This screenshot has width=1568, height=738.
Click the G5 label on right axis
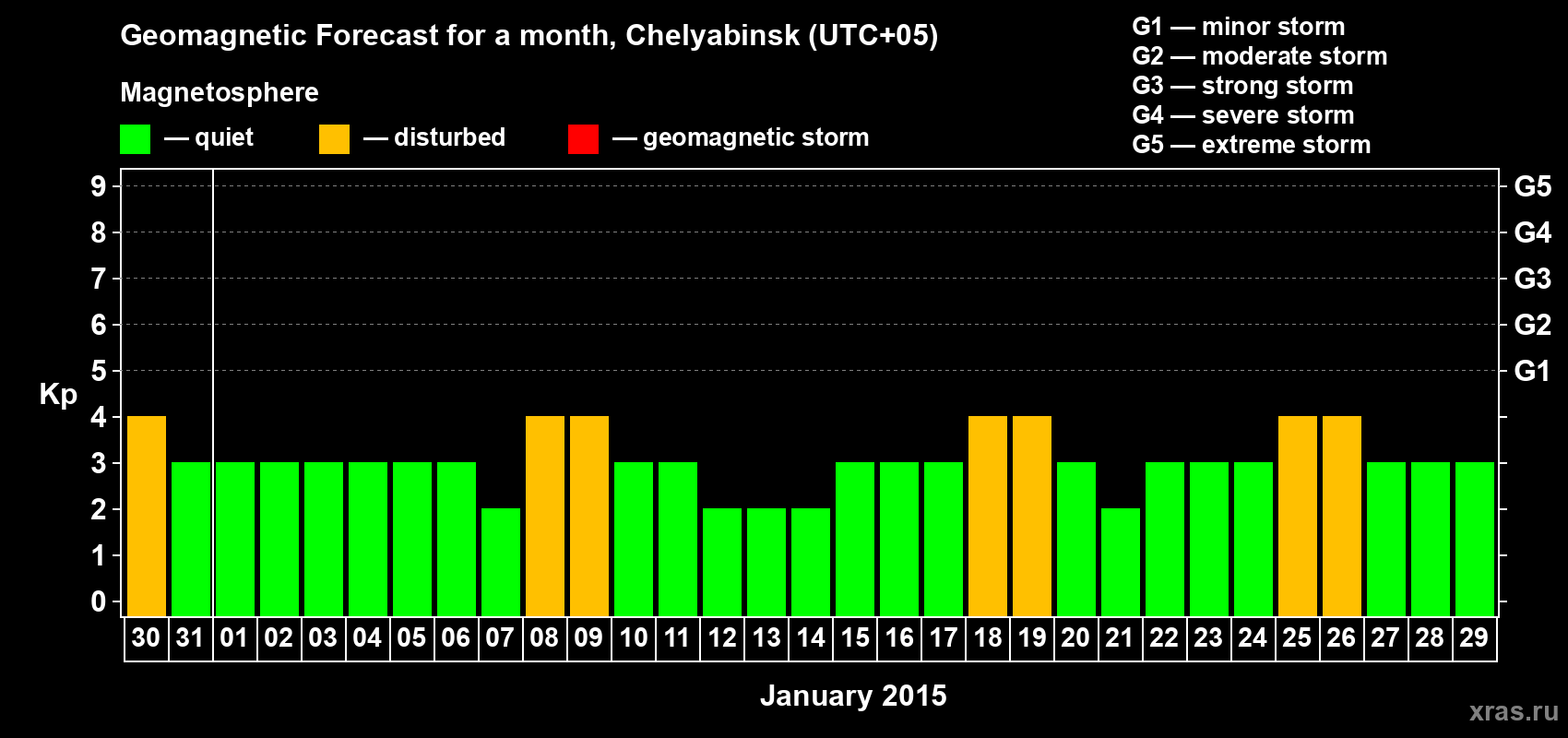(x=1533, y=186)
